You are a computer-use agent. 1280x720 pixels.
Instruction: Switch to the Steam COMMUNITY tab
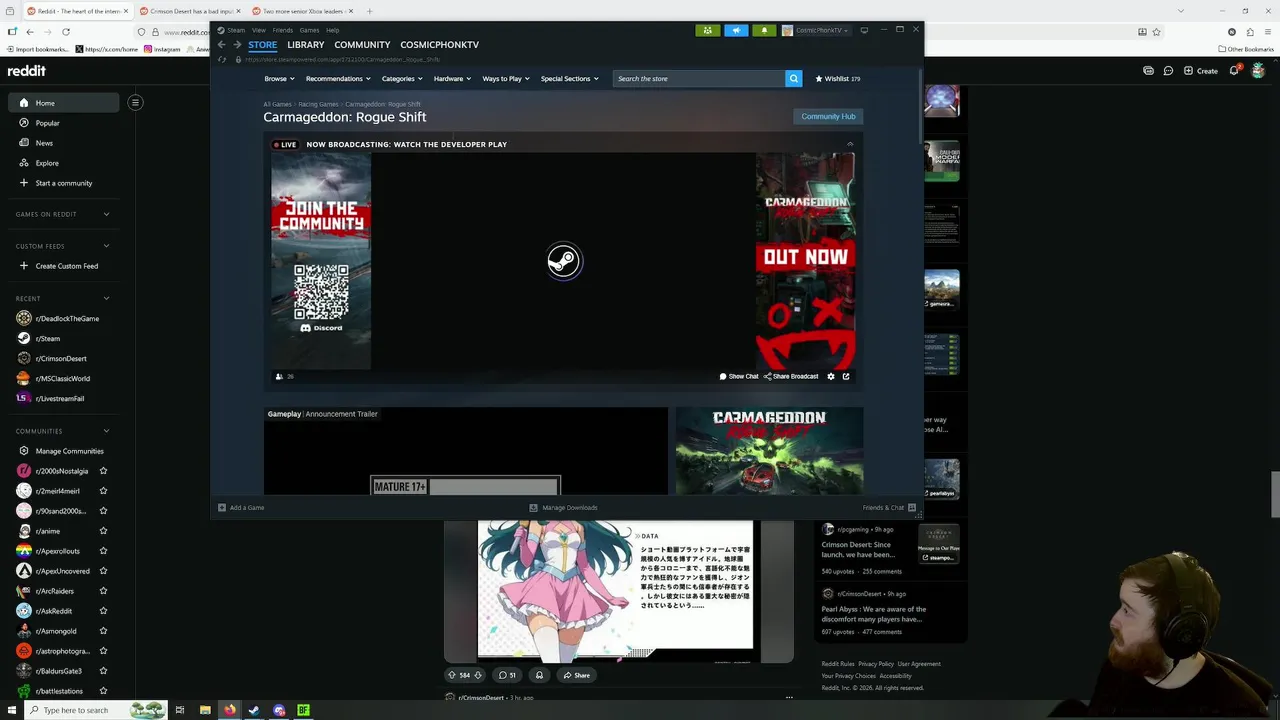pyautogui.click(x=362, y=45)
